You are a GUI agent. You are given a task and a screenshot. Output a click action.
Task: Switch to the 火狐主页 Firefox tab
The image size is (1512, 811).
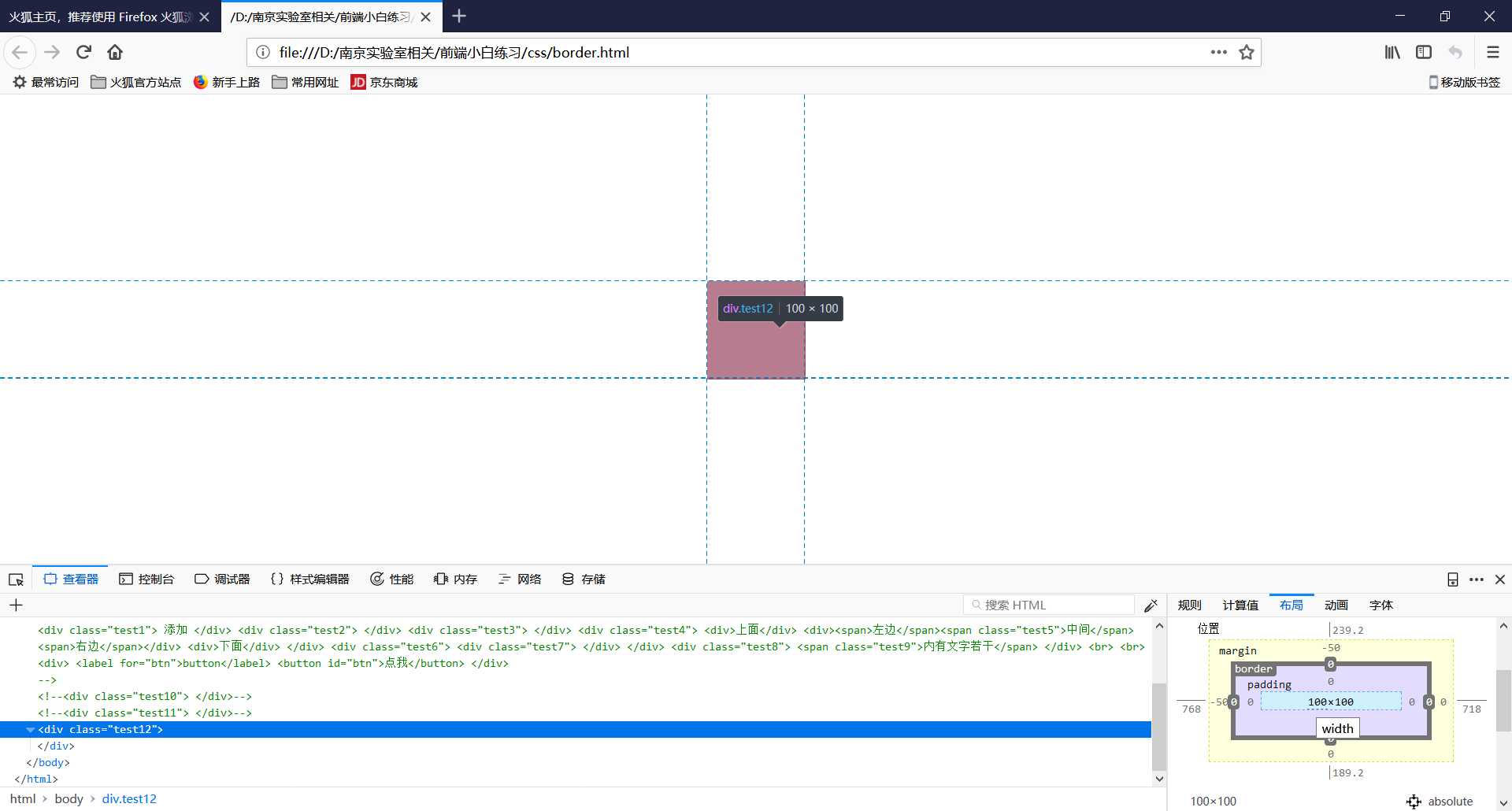100,17
